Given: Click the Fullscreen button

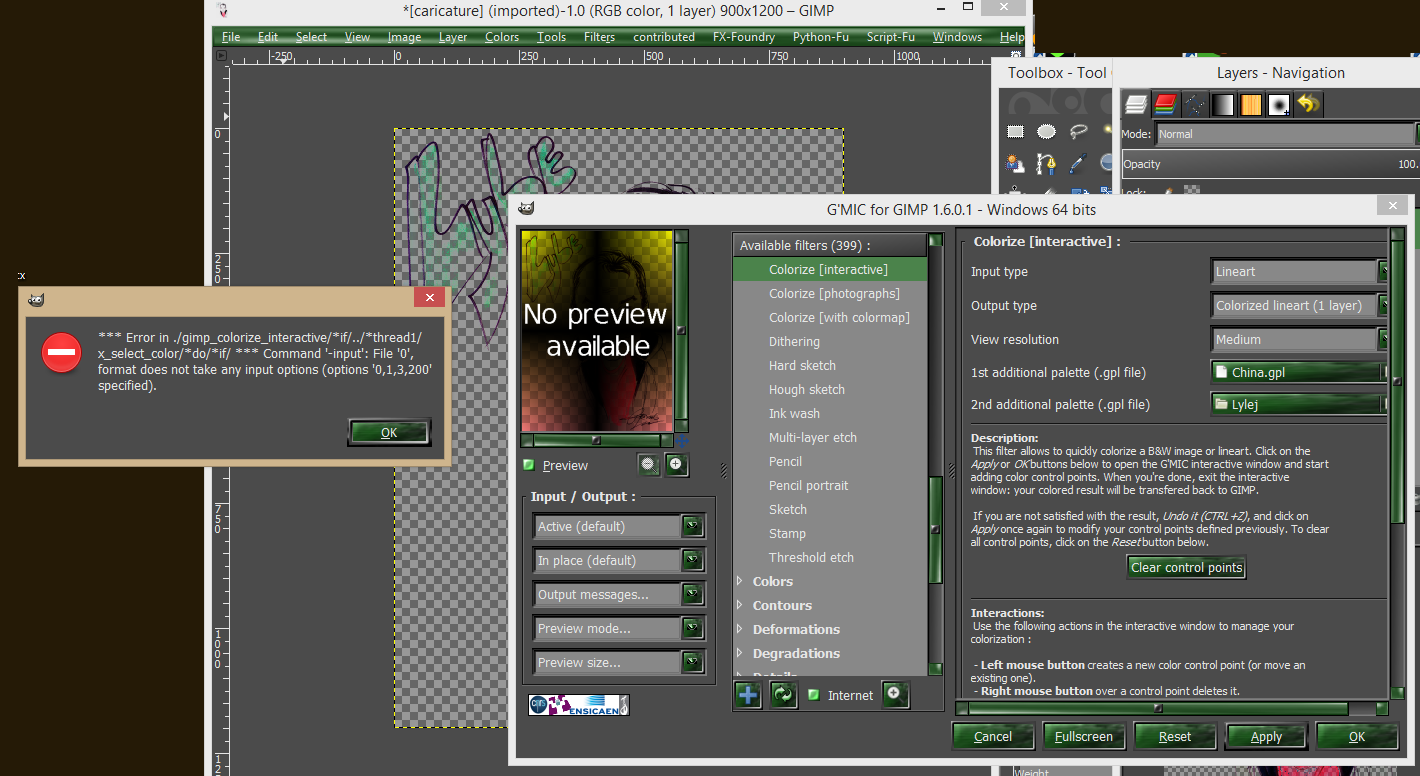Looking at the screenshot, I should [1084, 736].
